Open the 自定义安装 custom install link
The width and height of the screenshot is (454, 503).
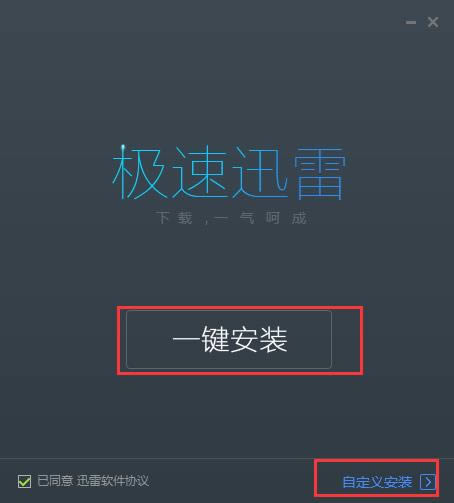[x=377, y=482]
